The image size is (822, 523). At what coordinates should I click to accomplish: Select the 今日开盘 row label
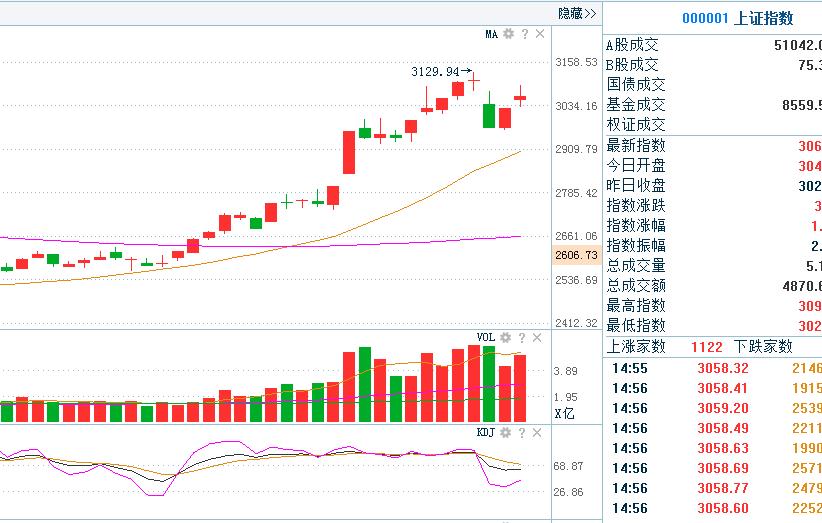tap(636, 166)
